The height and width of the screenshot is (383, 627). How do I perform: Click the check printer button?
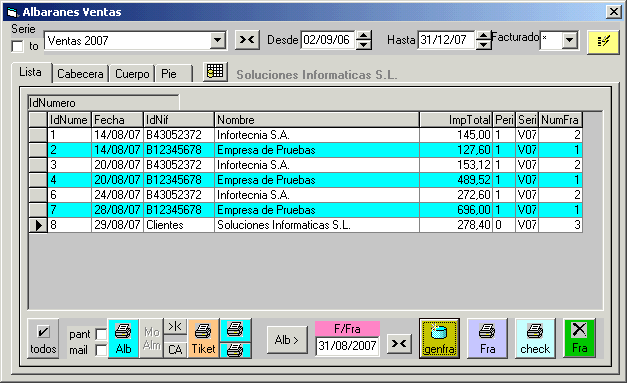click(535, 338)
